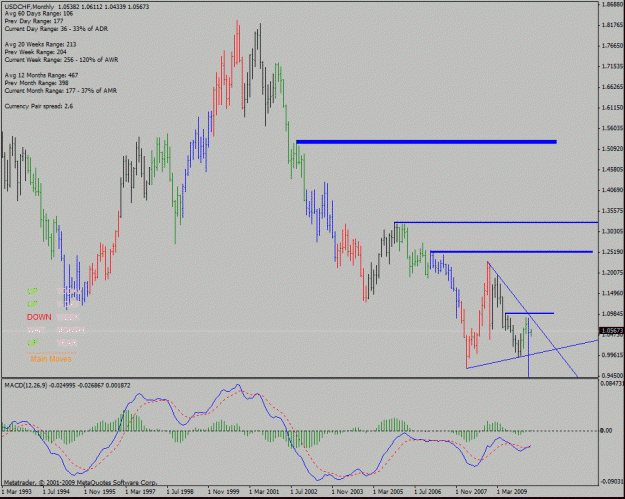Click the 1.30305 price axis label
The image size is (625, 499).
click(613, 231)
